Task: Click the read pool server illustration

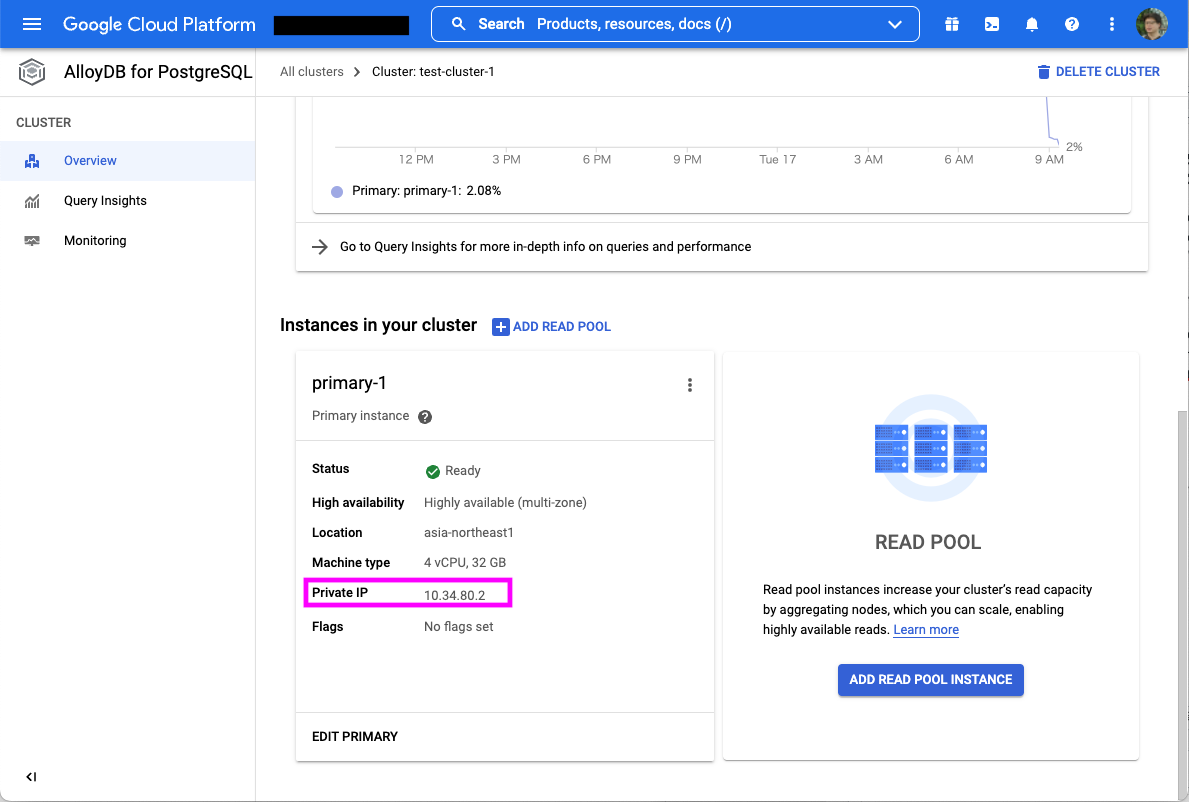Action: 930,448
